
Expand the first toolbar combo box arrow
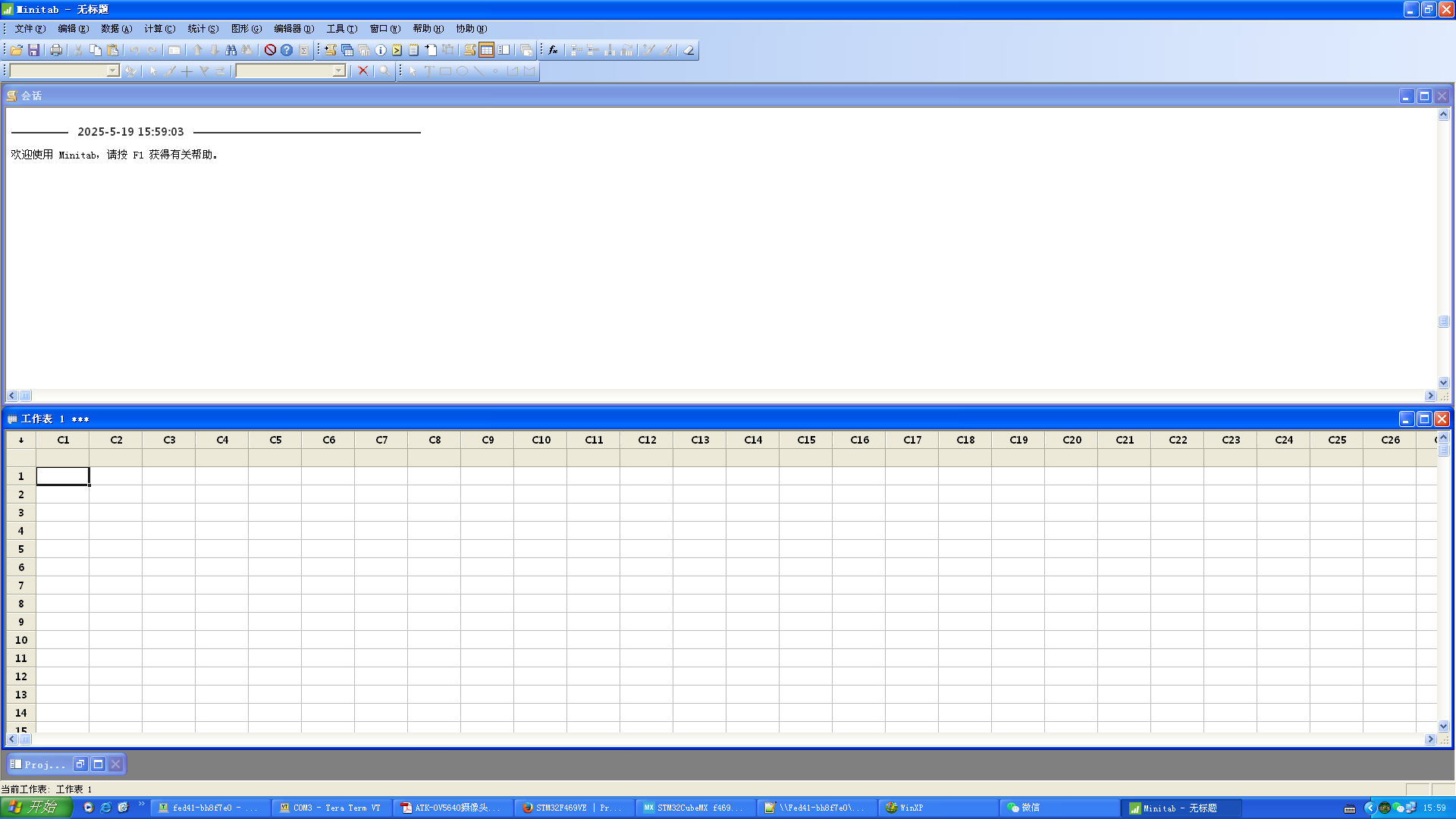tap(113, 71)
